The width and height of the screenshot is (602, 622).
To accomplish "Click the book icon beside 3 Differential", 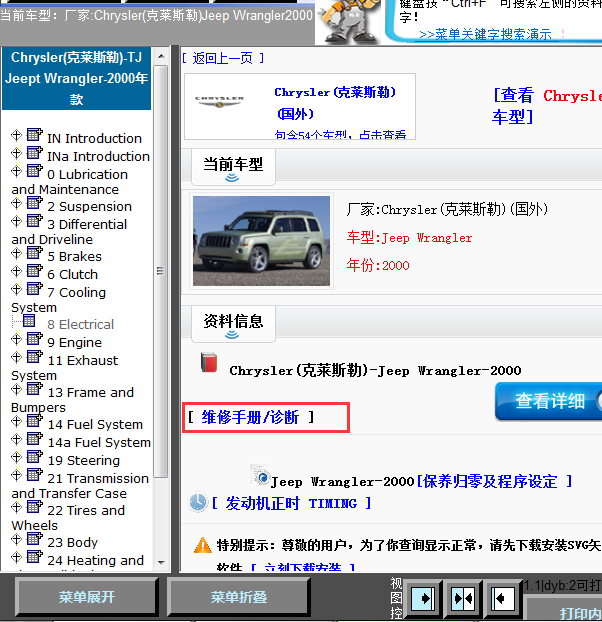I will click(35, 221).
